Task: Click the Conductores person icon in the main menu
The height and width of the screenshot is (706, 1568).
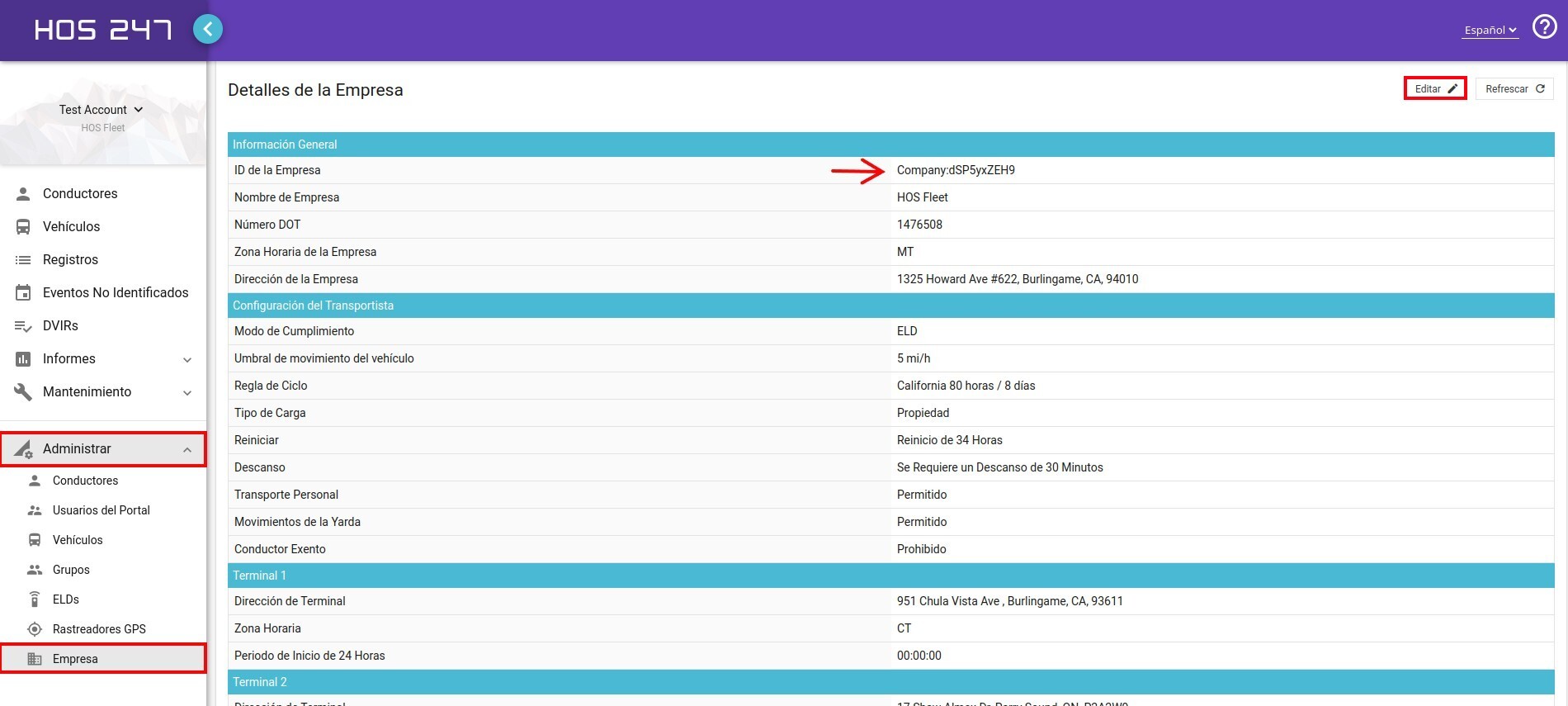Action: 24,194
